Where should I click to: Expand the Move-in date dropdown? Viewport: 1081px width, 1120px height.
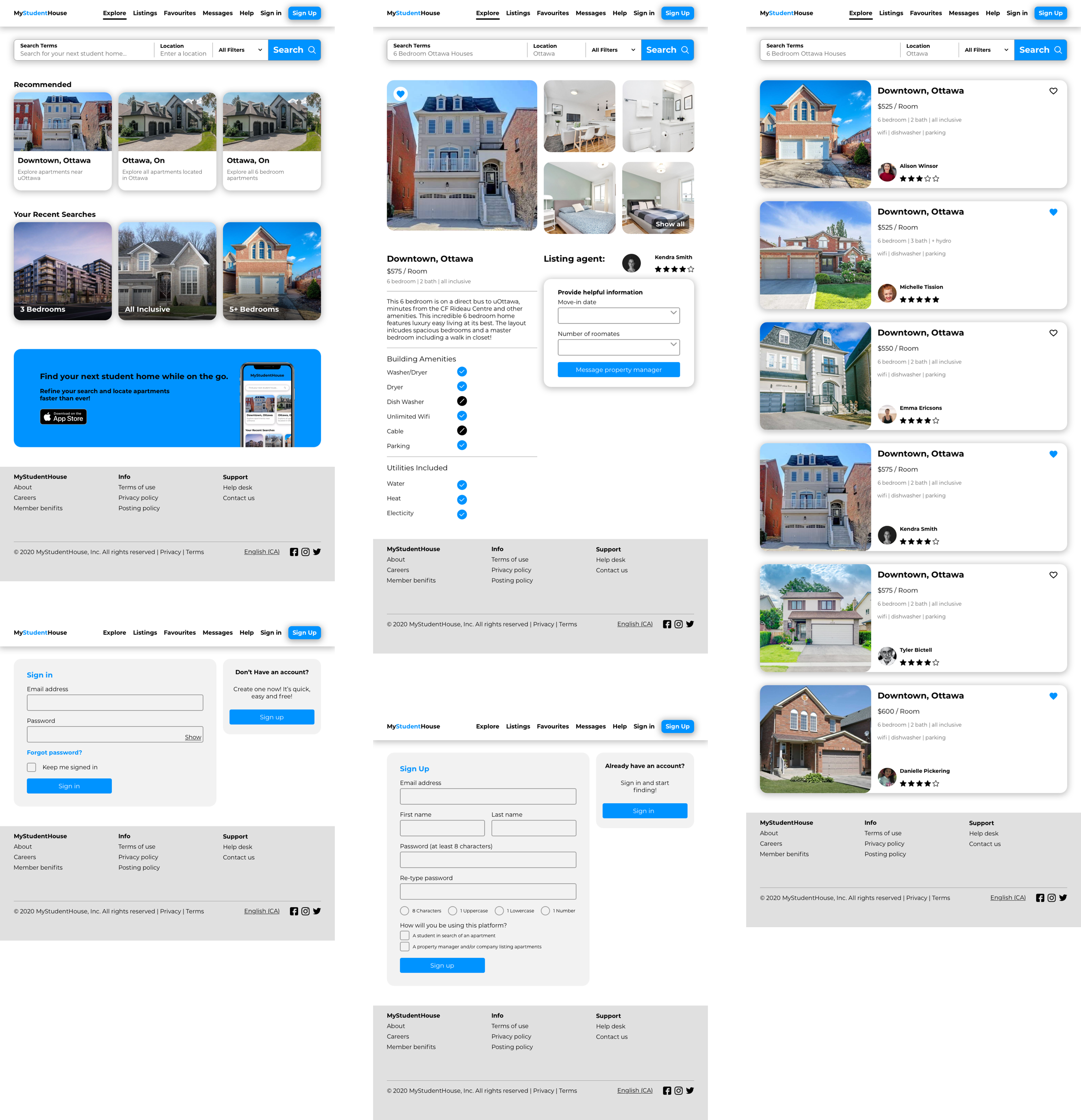point(618,314)
